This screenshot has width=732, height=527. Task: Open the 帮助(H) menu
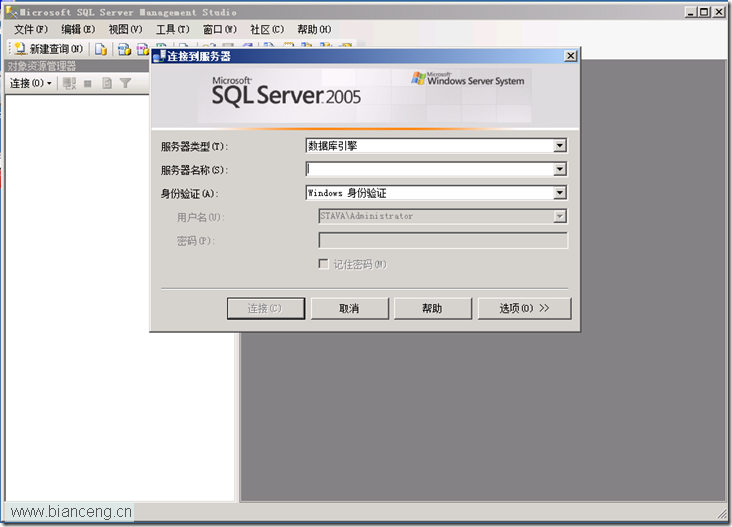coord(314,29)
